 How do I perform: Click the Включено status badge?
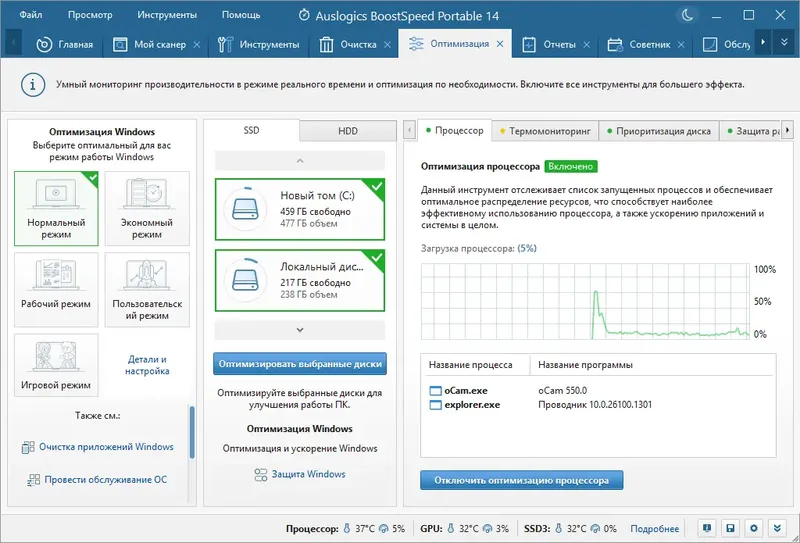[571, 166]
